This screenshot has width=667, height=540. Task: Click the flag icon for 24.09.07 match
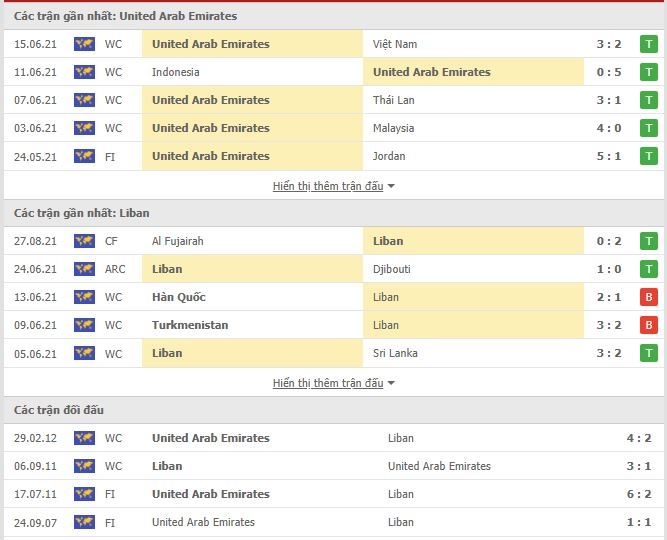click(x=84, y=522)
